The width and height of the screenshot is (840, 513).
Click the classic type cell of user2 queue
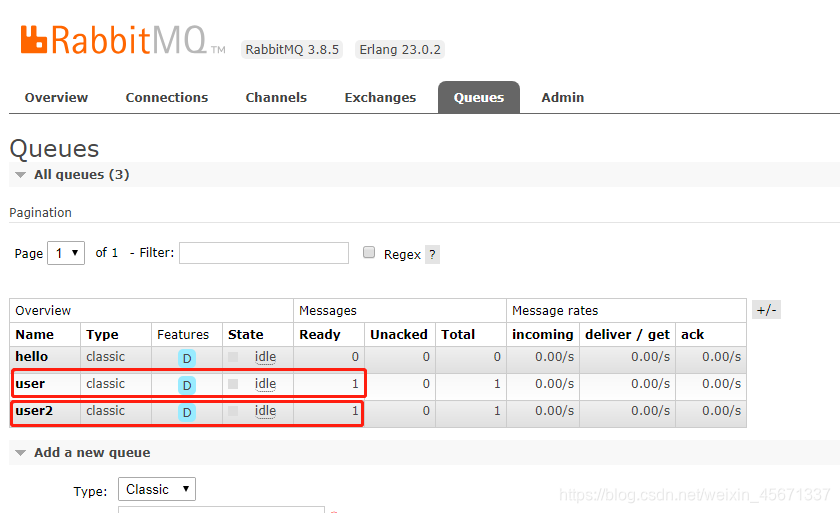[x=106, y=411]
